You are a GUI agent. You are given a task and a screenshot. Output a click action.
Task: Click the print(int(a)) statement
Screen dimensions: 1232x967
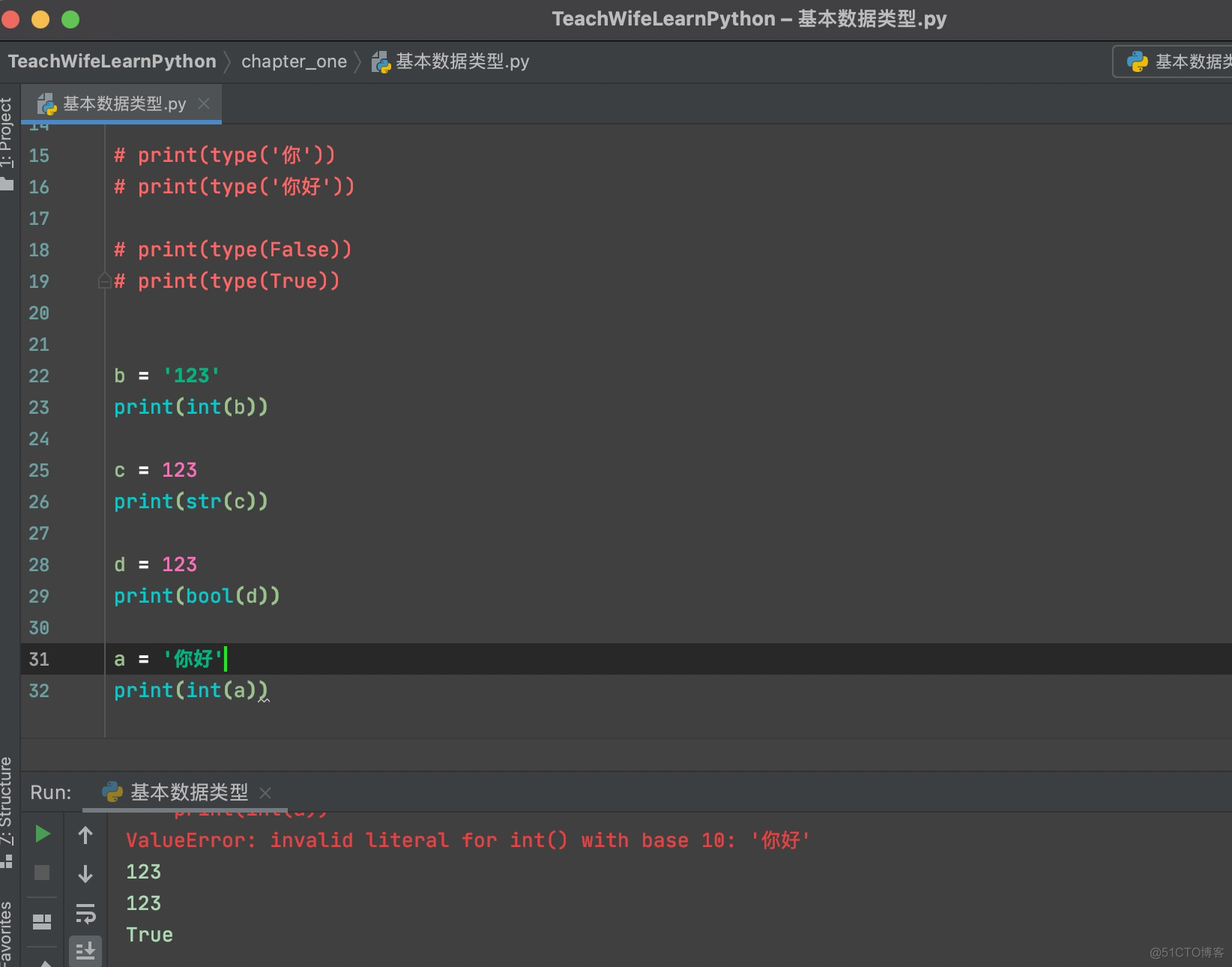[190, 690]
